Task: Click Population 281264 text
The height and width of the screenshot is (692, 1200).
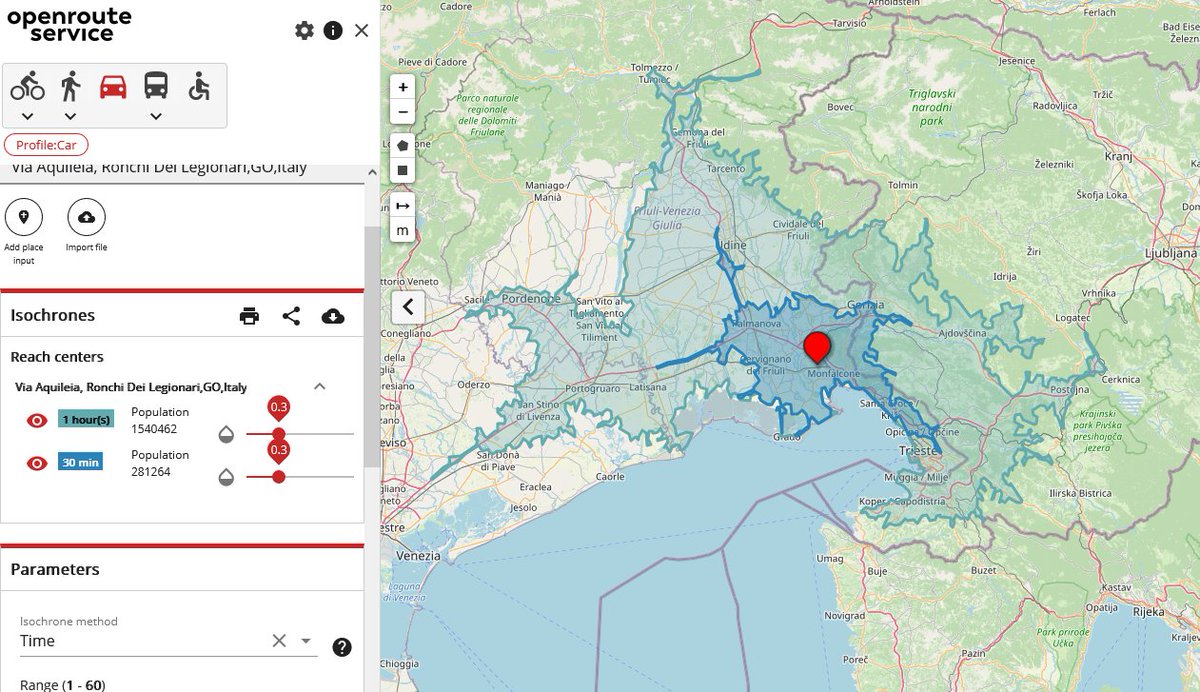Action: 160,463
